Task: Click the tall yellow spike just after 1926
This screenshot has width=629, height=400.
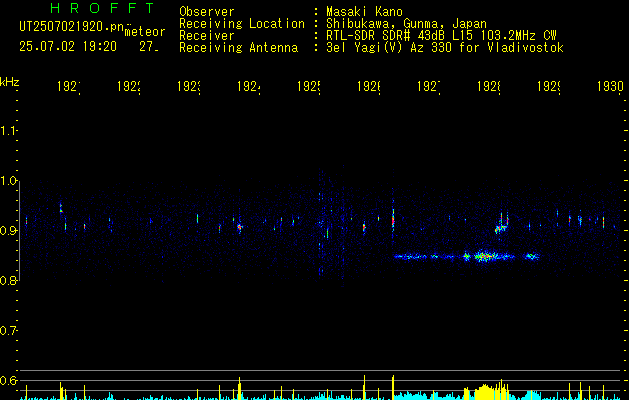Action: tap(393, 387)
